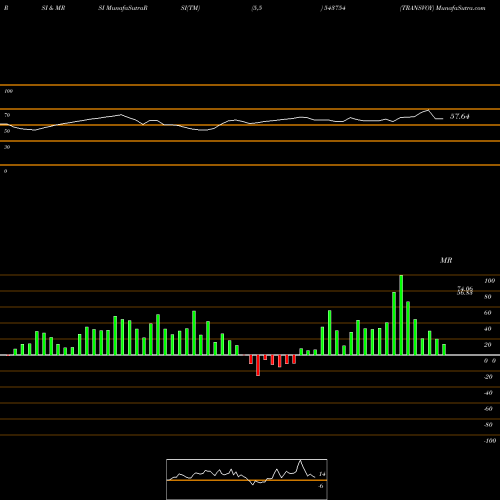
Task: Click the RSI axis label 50
Action: click(x=7, y=131)
